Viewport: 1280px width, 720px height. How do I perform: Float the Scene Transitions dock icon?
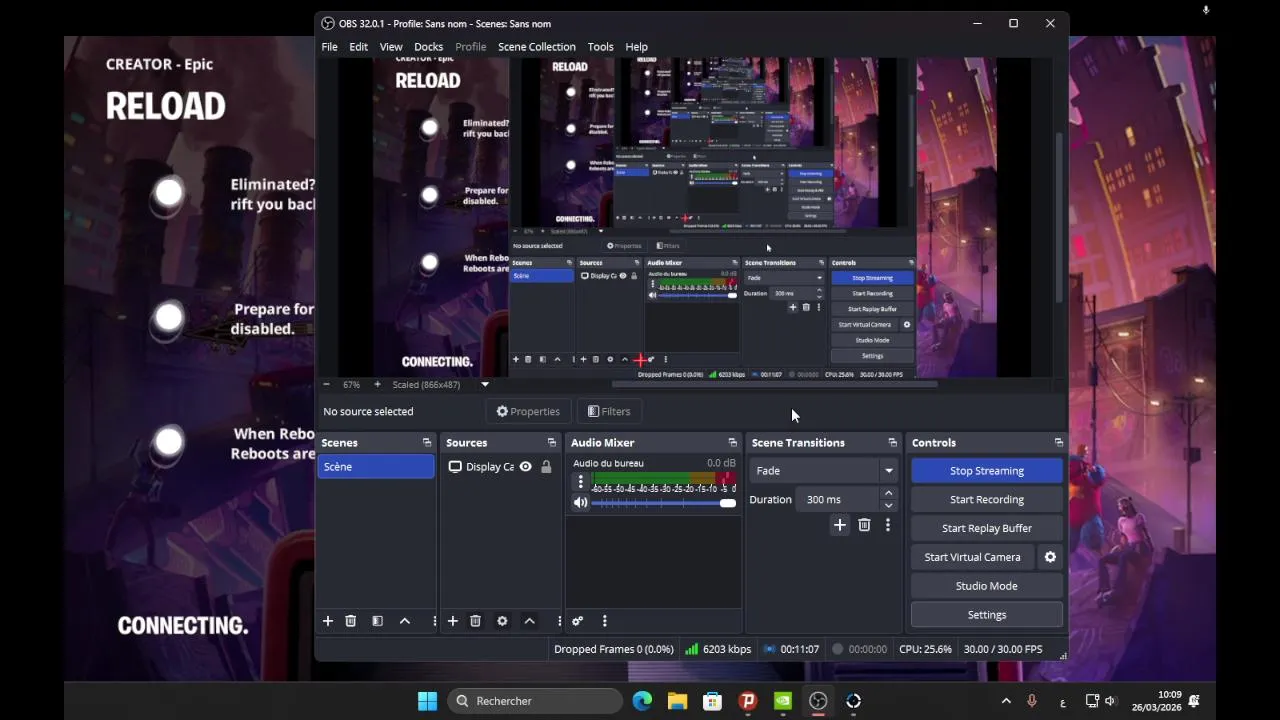[x=892, y=443]
